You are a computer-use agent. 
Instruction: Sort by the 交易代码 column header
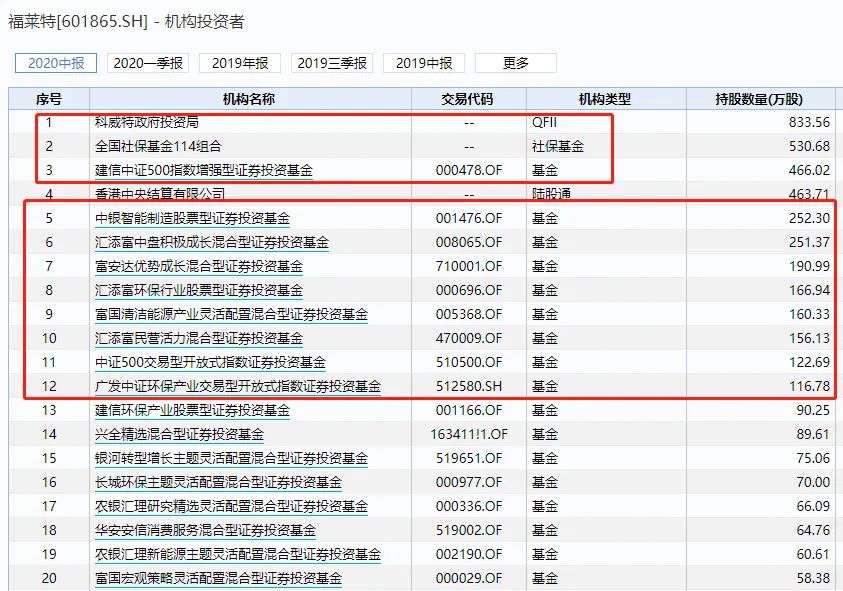pos(468,99)
